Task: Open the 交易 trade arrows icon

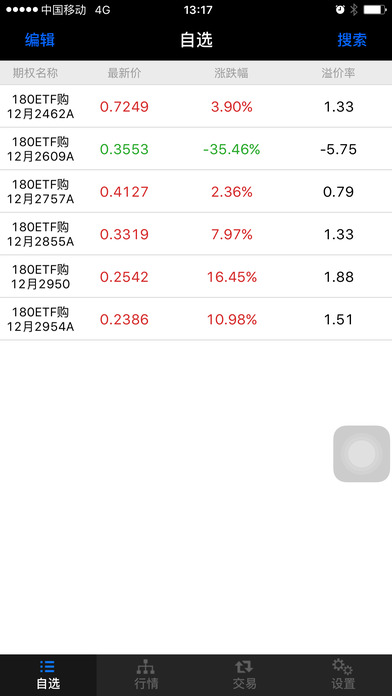Action: (x=244, y=666)
